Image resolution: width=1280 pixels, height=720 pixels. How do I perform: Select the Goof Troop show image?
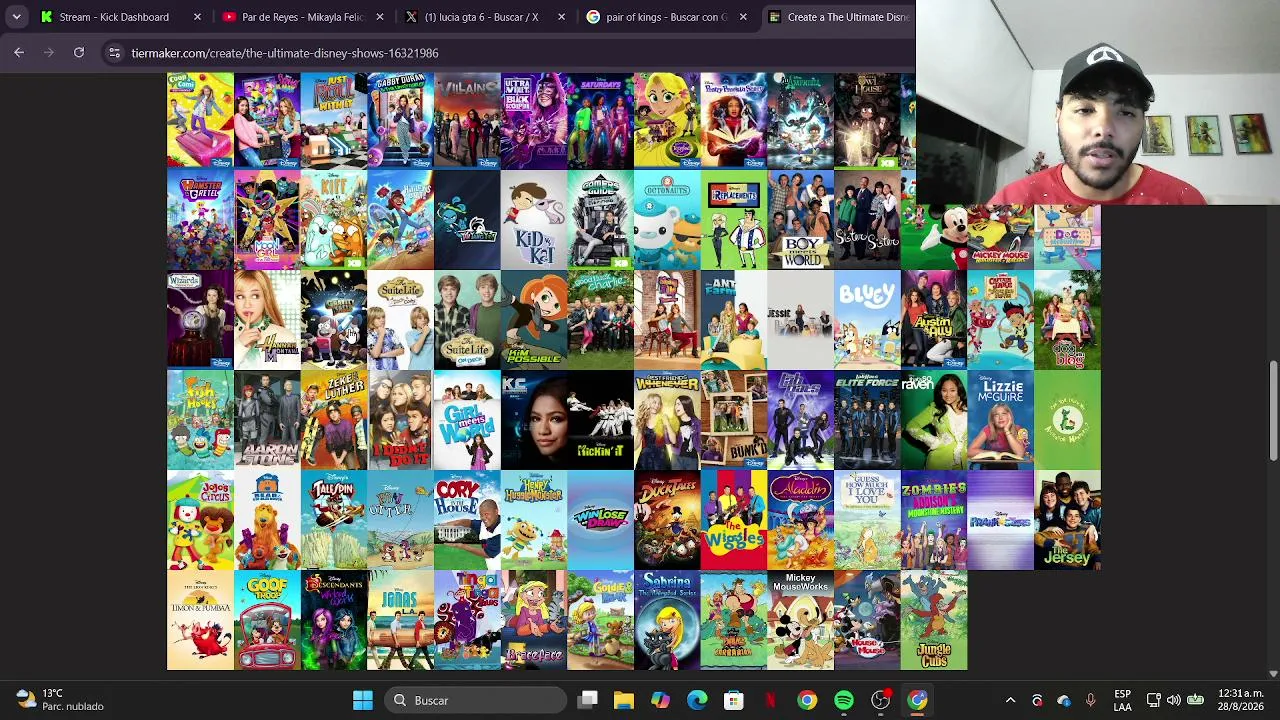click(x=267, y=620)
